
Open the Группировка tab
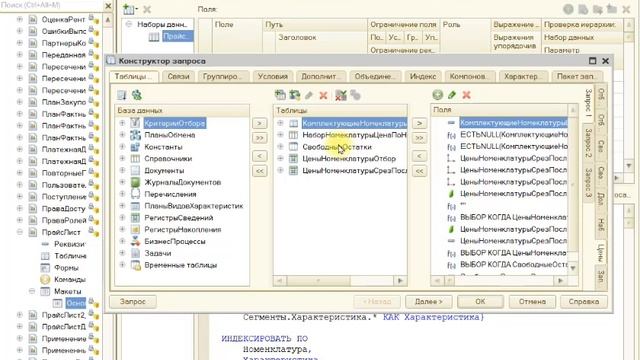pyautogui.click(x=222, y=76)
